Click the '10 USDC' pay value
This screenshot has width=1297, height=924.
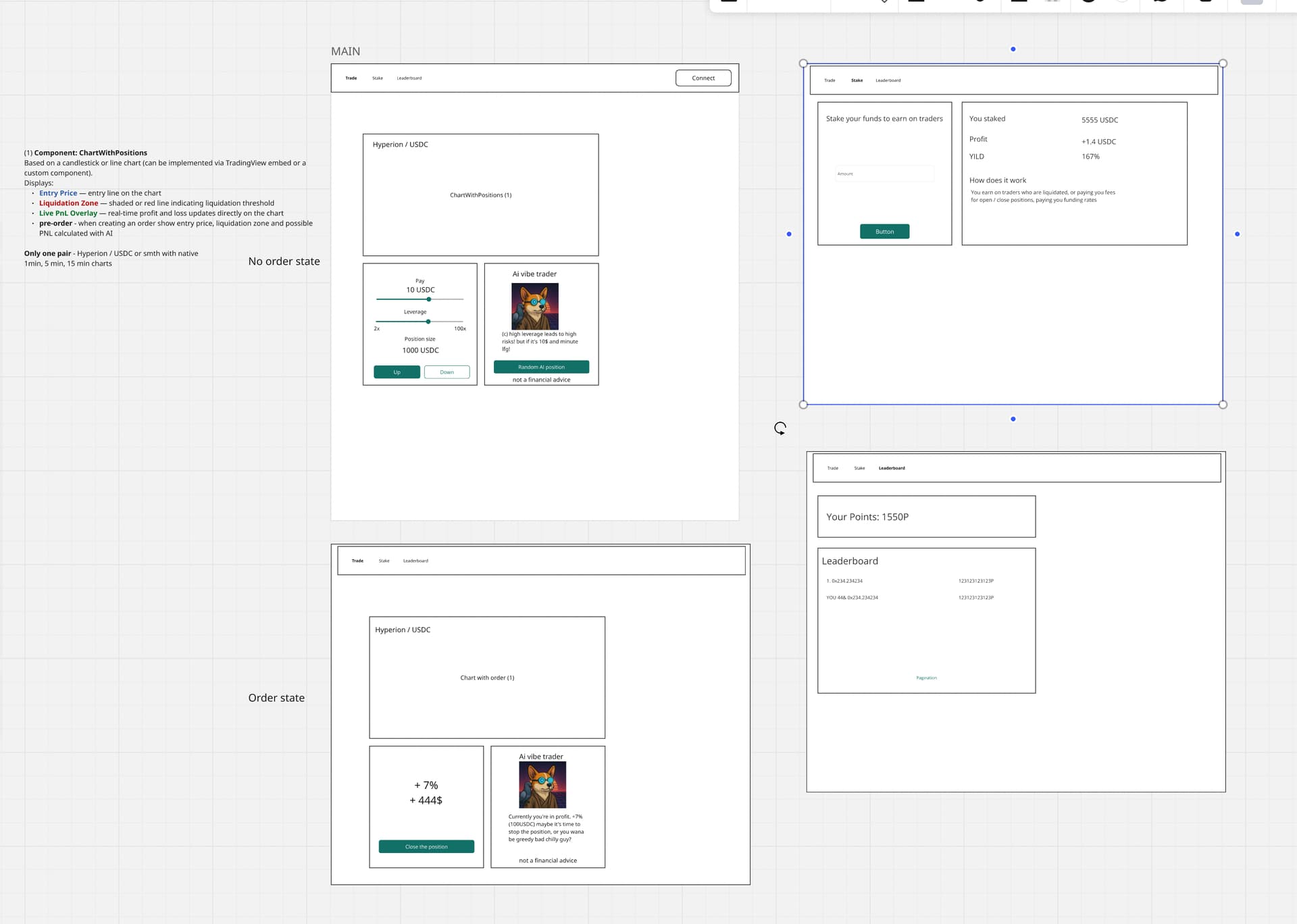tap(421, 290)
